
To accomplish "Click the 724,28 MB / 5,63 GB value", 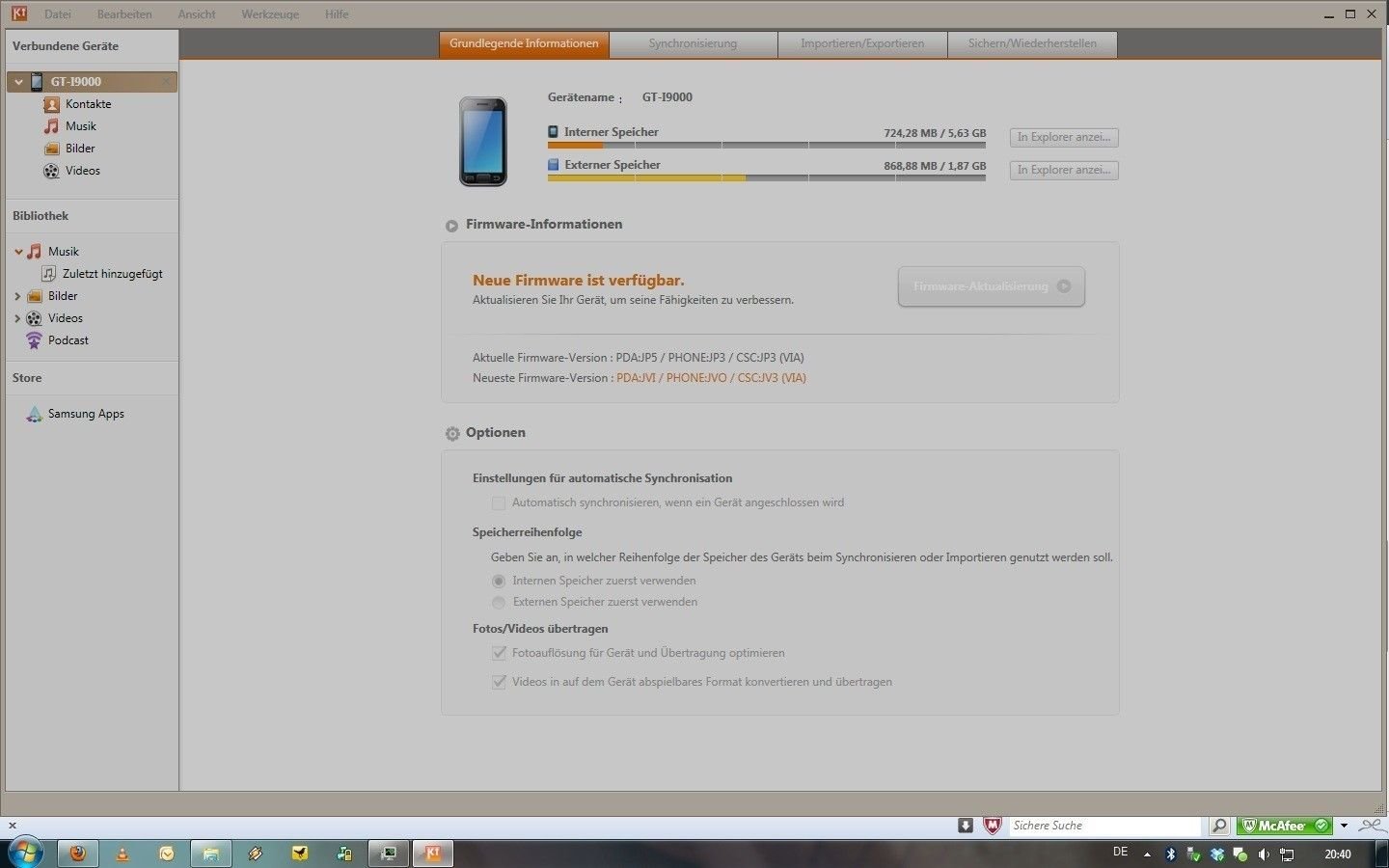I will pyautogui.click(x=935, y=133).
